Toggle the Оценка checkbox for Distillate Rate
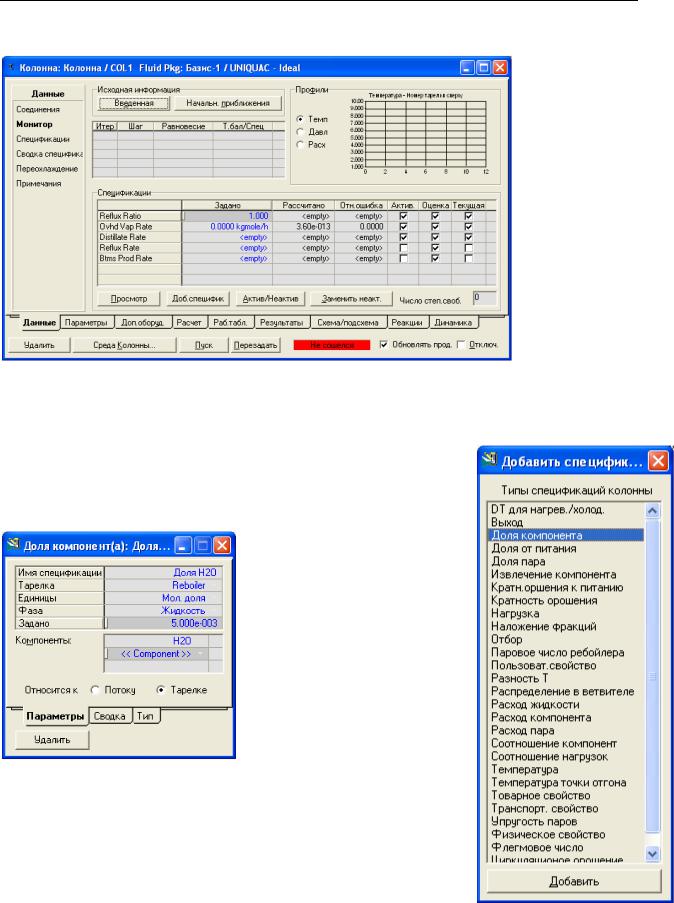Image resolution: width=674 pixels, height=903 pixels. tap(435, 237)
